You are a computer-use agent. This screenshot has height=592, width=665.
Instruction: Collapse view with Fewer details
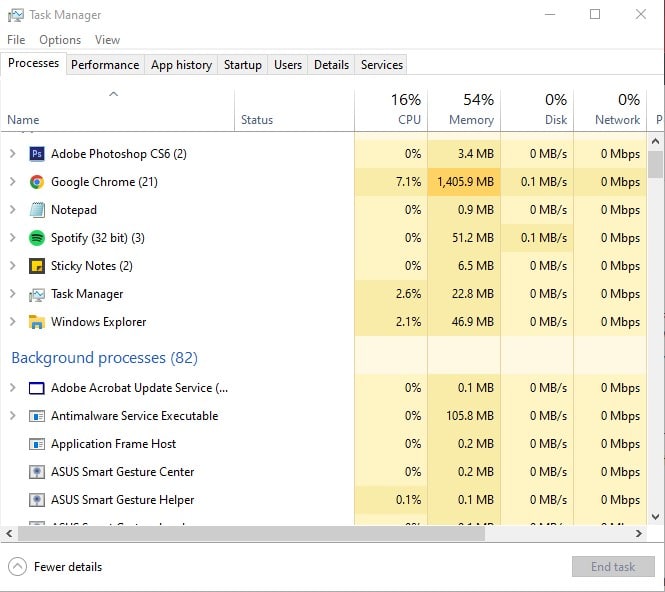(x=55, y=567)
